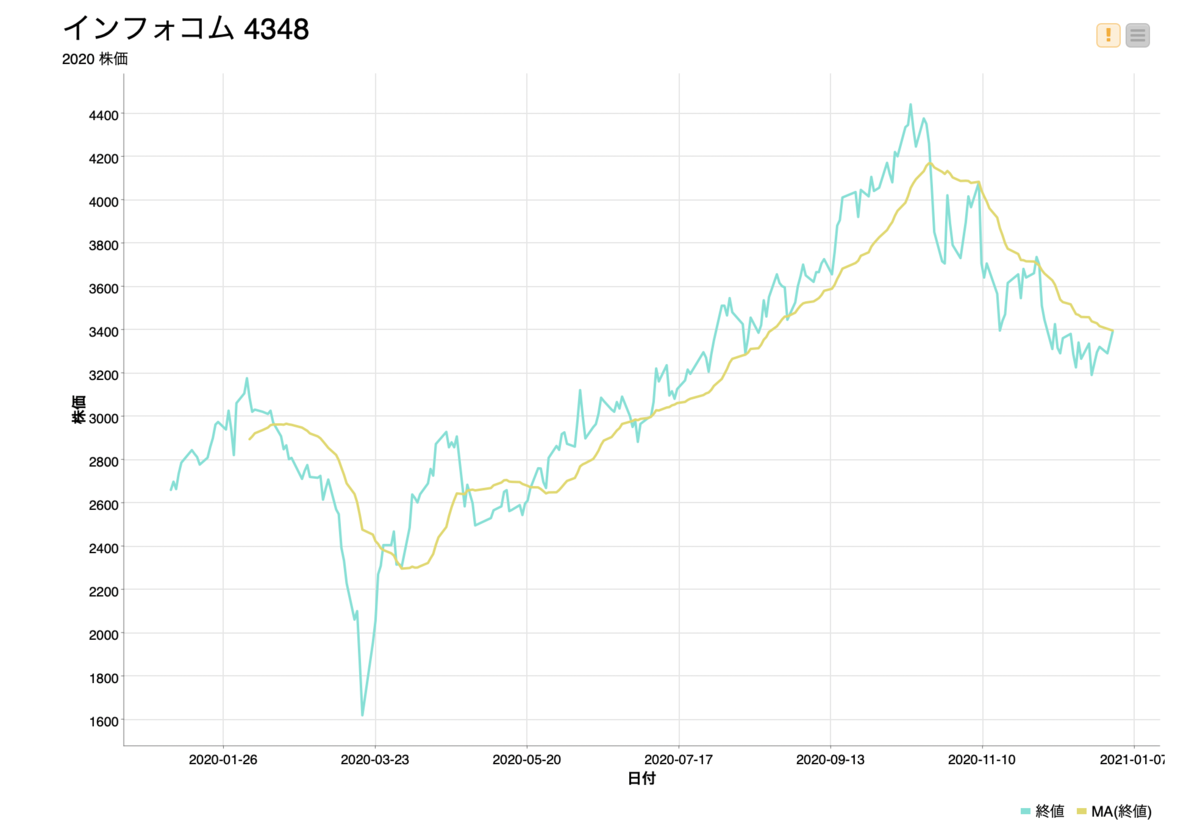The image size is (1200, 827).
Task: Click the 2000 y-axis value
Action: (x=104, y=634)
